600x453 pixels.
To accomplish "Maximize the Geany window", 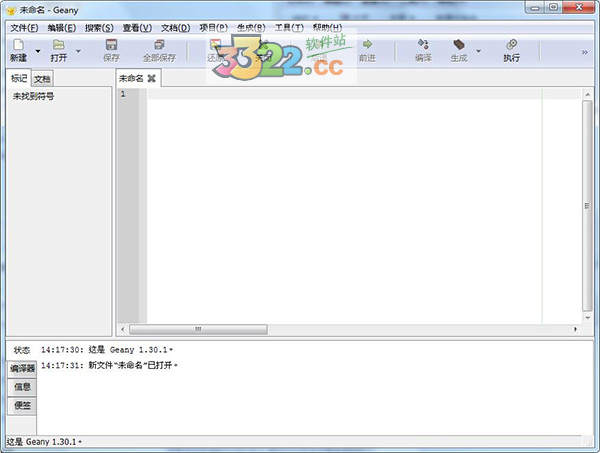I will [553, 8].
